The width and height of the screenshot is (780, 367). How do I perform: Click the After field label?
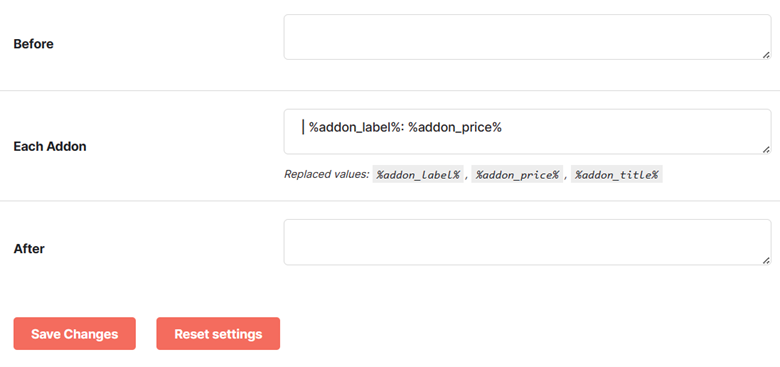[x=29, y=249]
